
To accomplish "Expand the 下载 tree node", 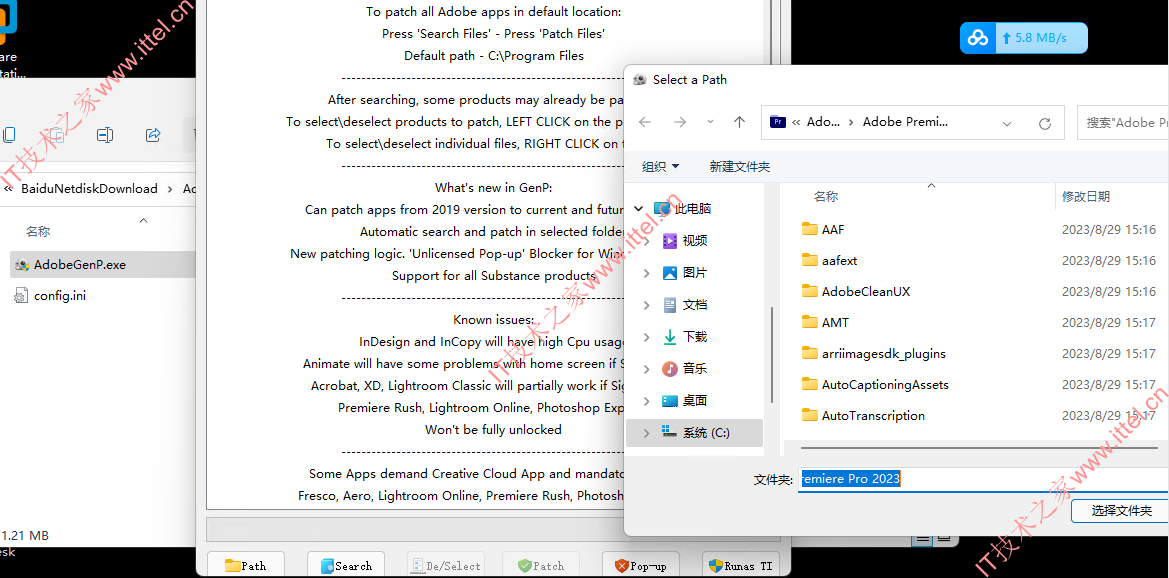I will click(646, 337).
